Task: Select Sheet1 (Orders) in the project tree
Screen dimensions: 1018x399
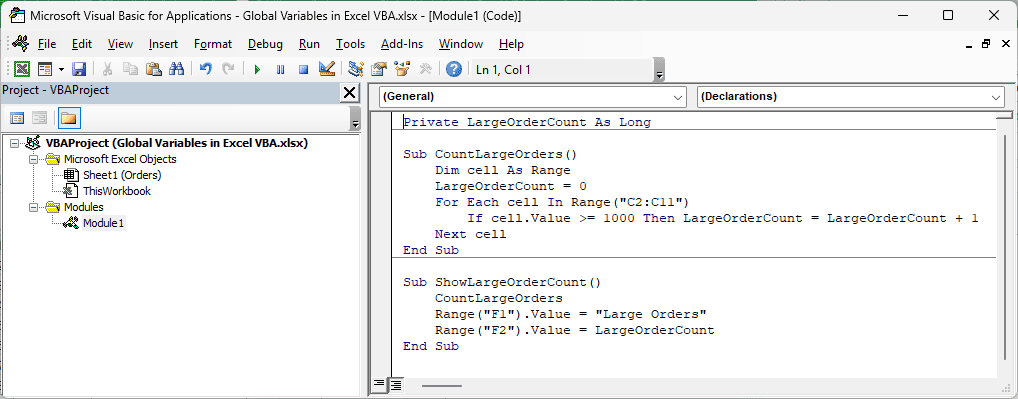Action: [122, 175]
